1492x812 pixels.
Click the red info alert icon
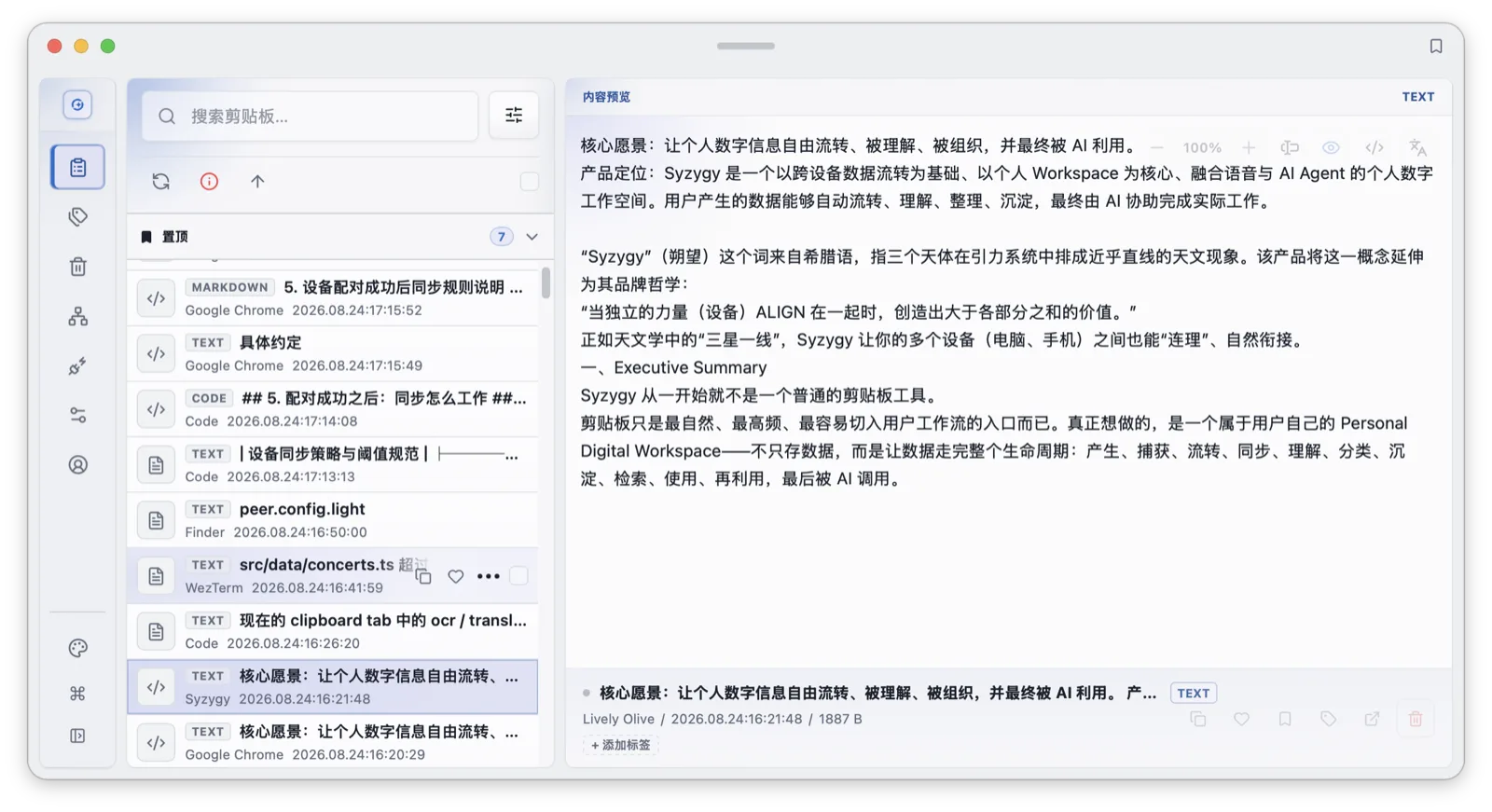(209, 182)
